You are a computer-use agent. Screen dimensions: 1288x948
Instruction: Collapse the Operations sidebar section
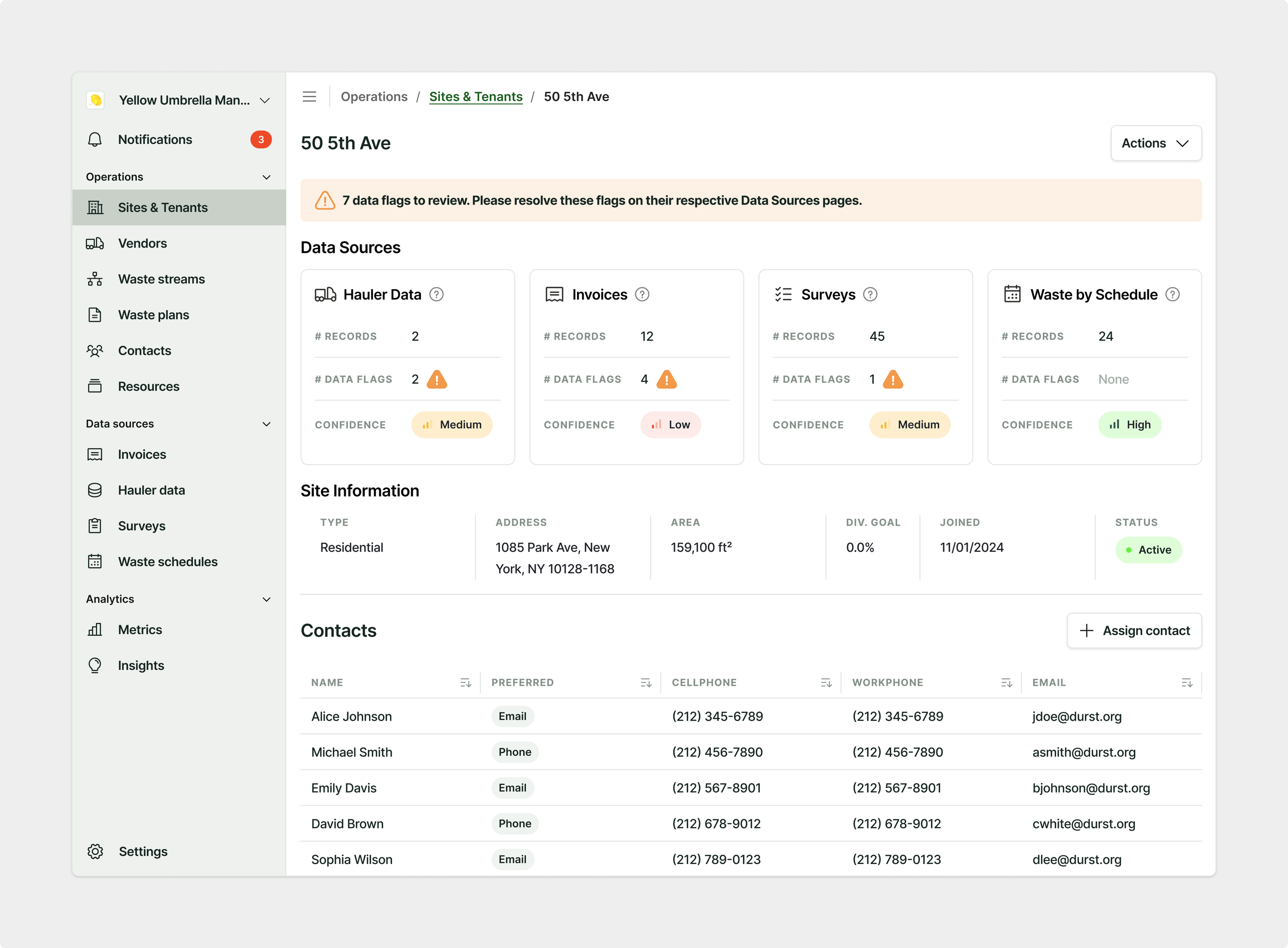click(x=266, y=177)
